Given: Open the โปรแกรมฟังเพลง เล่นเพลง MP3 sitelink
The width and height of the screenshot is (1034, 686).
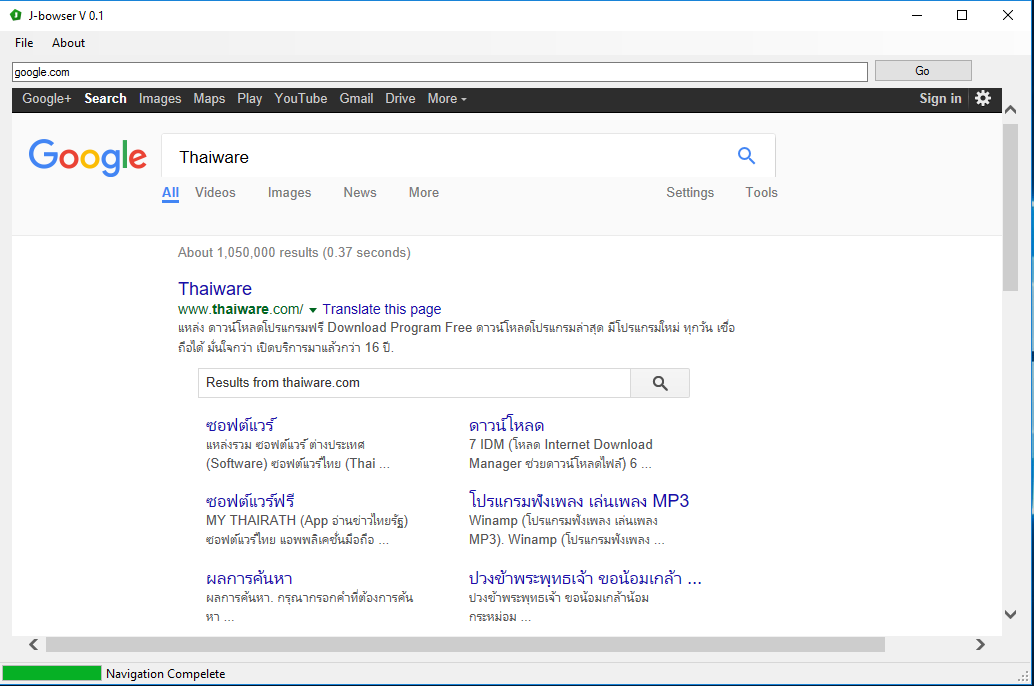Looking at the screenshot, I should (579, 501).
